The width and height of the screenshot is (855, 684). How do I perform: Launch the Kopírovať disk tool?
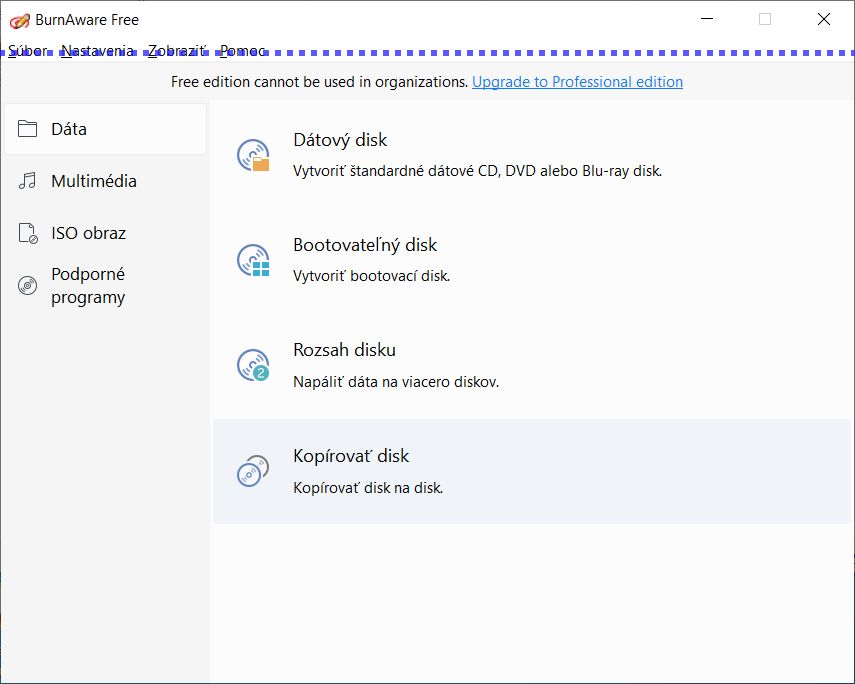click(532, 471)
